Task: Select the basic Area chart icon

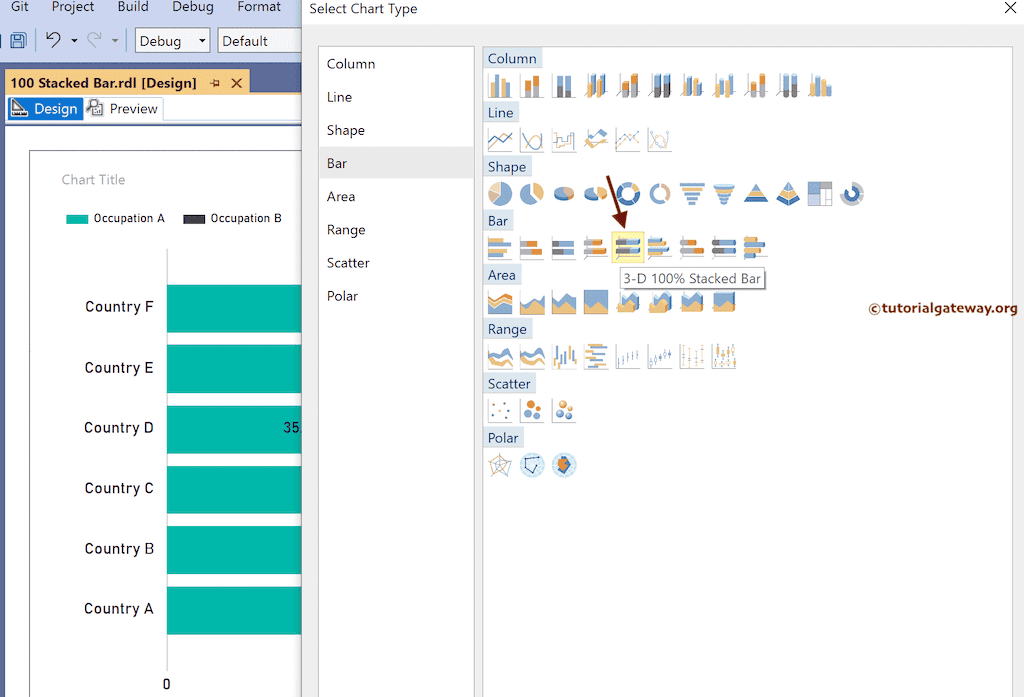Action: point(500,302)
